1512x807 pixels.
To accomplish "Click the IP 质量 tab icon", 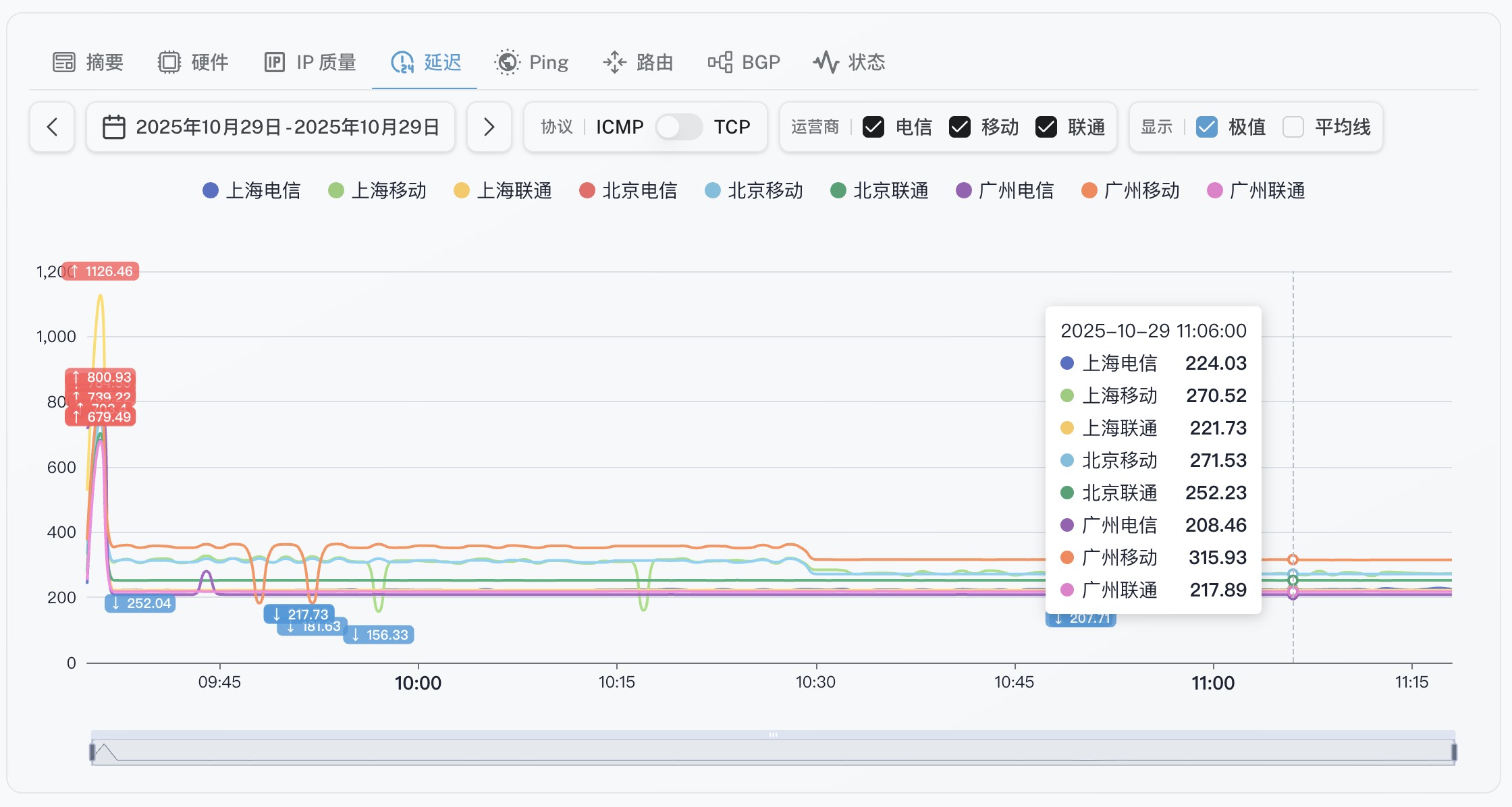I will point(274,62).
